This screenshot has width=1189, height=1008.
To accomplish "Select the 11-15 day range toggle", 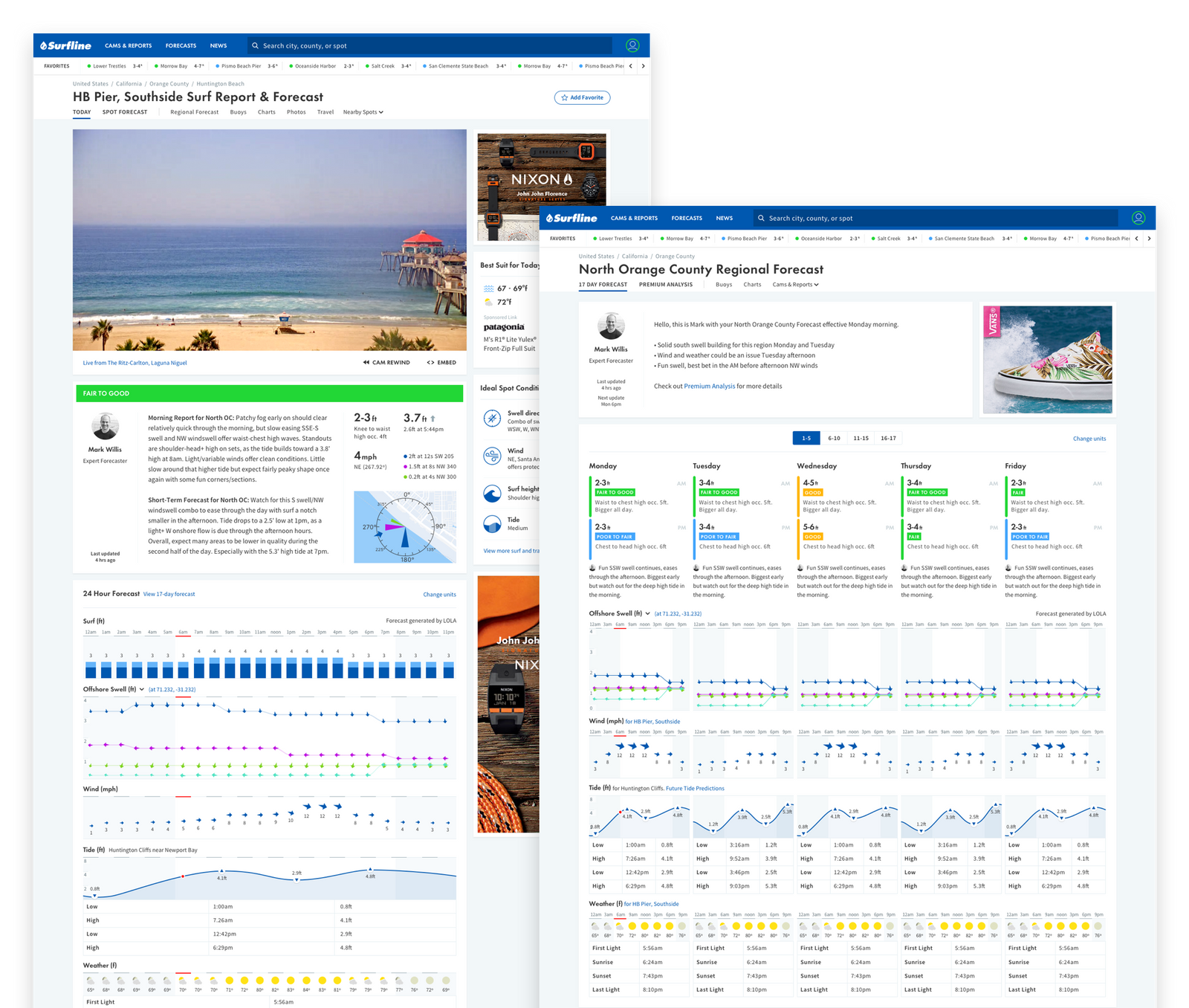I will (x=861, y=438).
